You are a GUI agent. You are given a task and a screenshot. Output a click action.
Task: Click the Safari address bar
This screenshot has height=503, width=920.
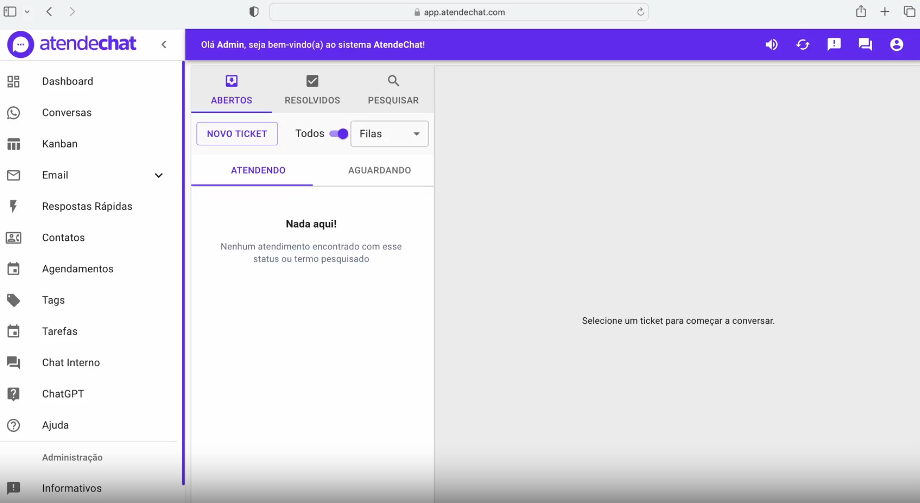pyautogui.click(x=459, y=12)
